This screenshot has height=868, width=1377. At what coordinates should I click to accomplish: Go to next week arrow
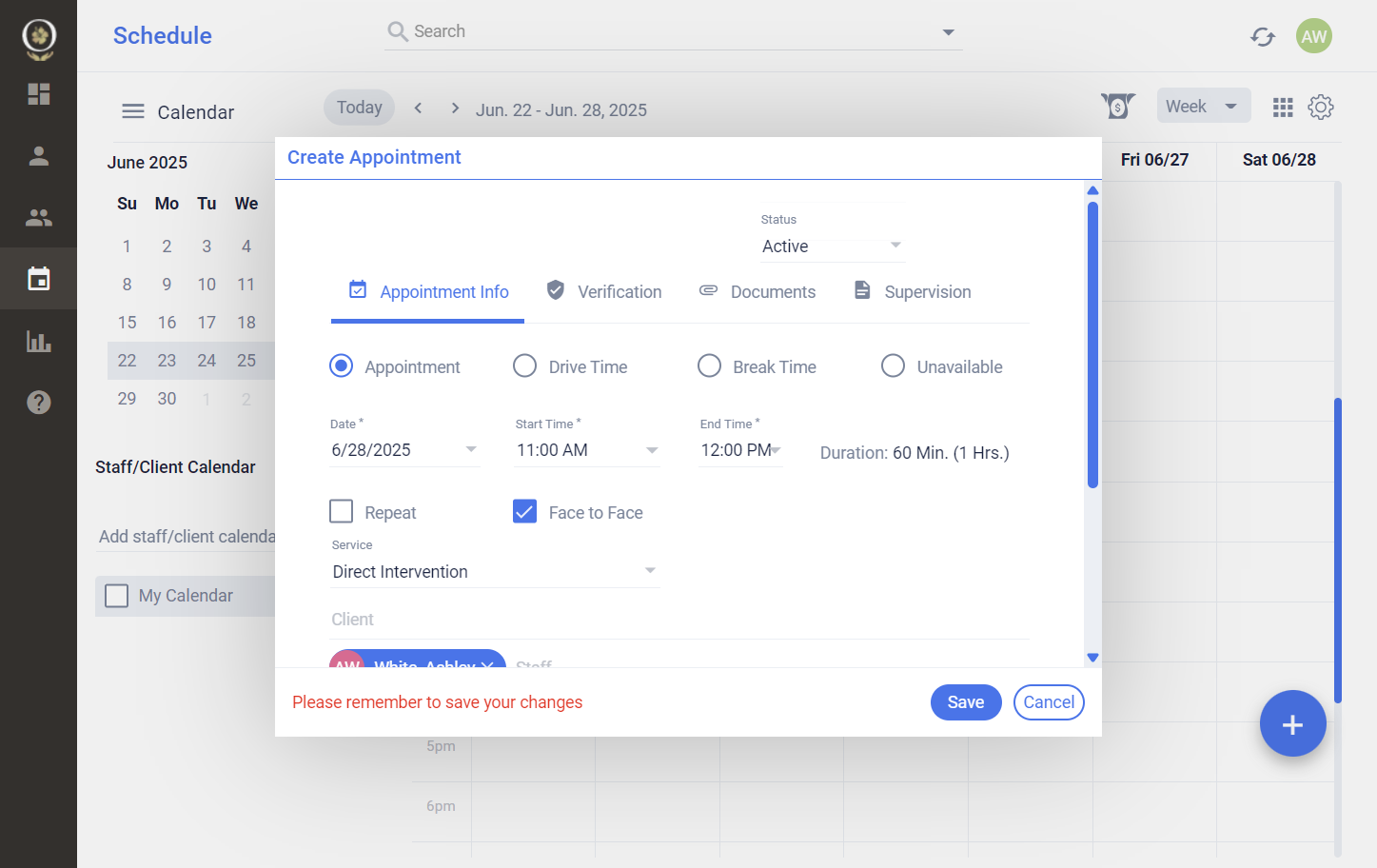click(x=455, y=108)
